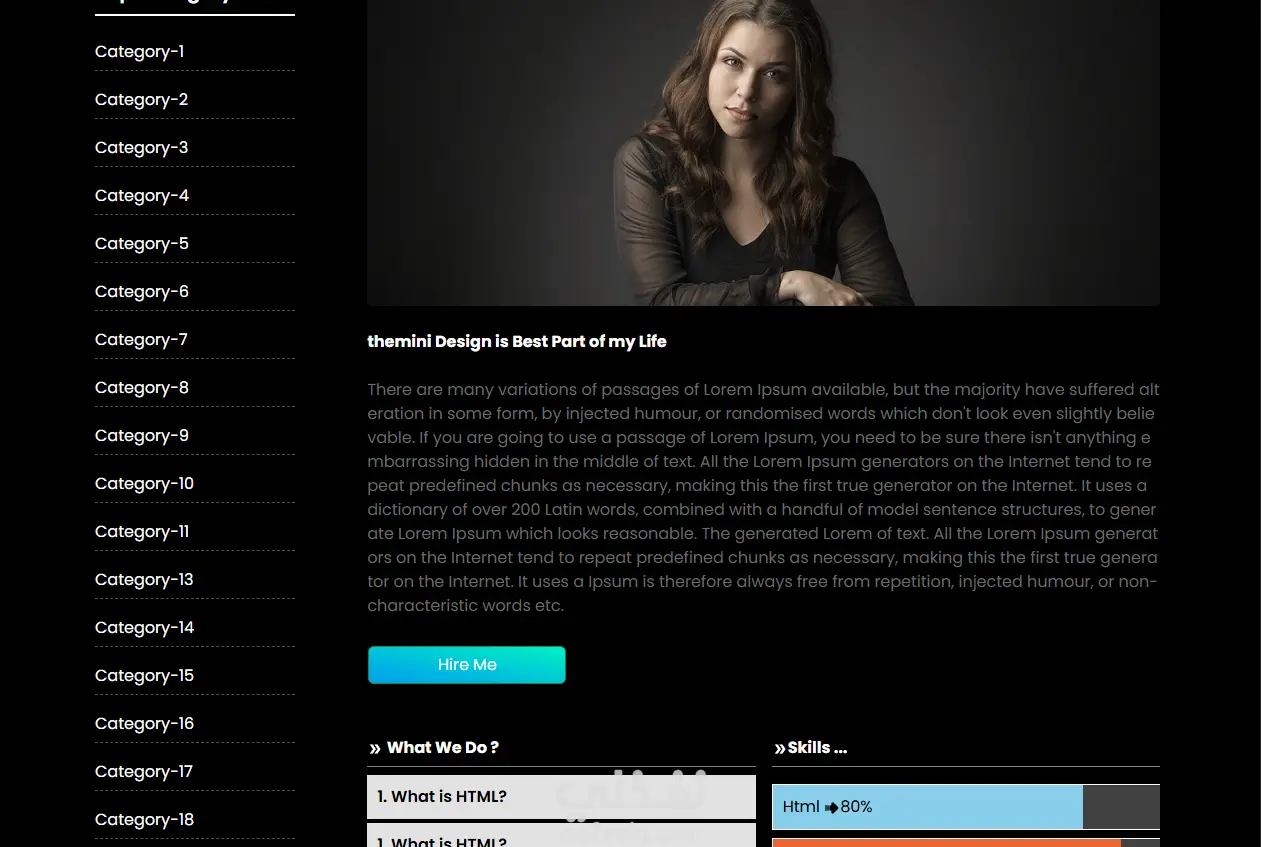Select Category-10 in the sidebar
The height and width of the screenshot is (847, 1261).
pos(144,484)
